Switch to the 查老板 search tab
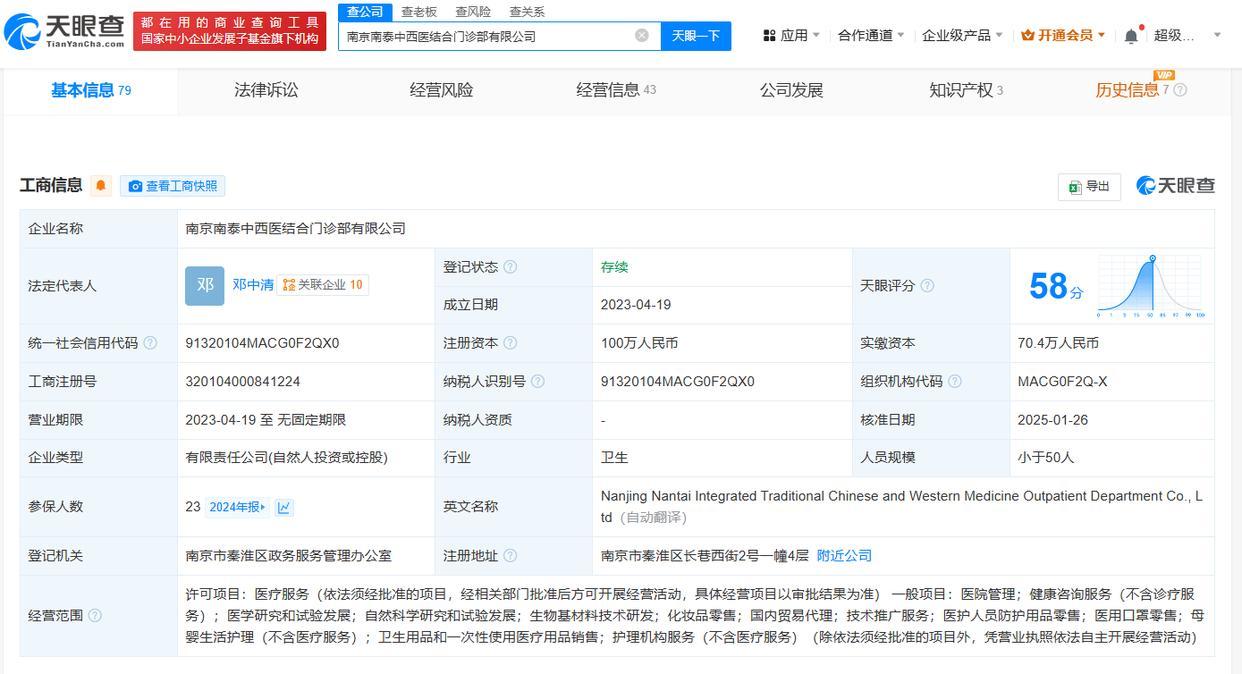The height and width of the screenshot is (674, 1242). tap(419, 12)
